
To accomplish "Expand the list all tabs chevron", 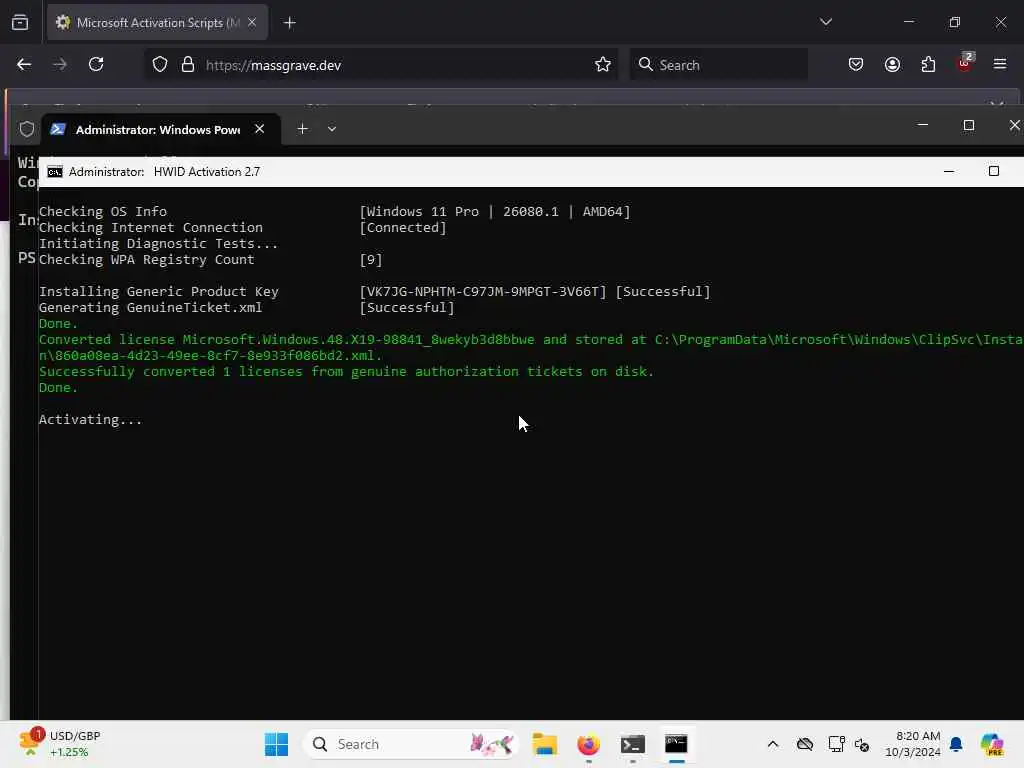I will click(825, 22).
